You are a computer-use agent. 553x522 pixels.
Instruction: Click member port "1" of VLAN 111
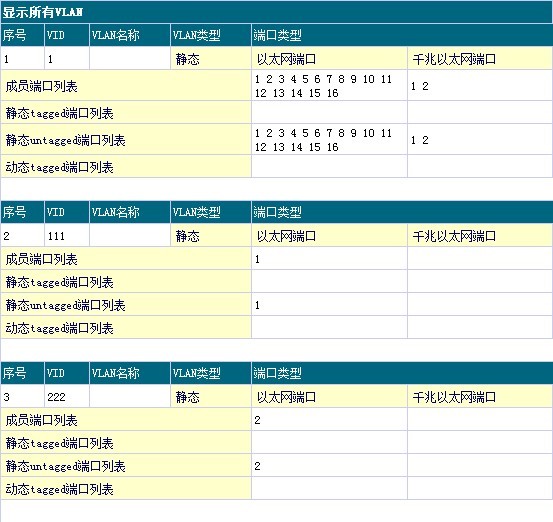[257, 259]
